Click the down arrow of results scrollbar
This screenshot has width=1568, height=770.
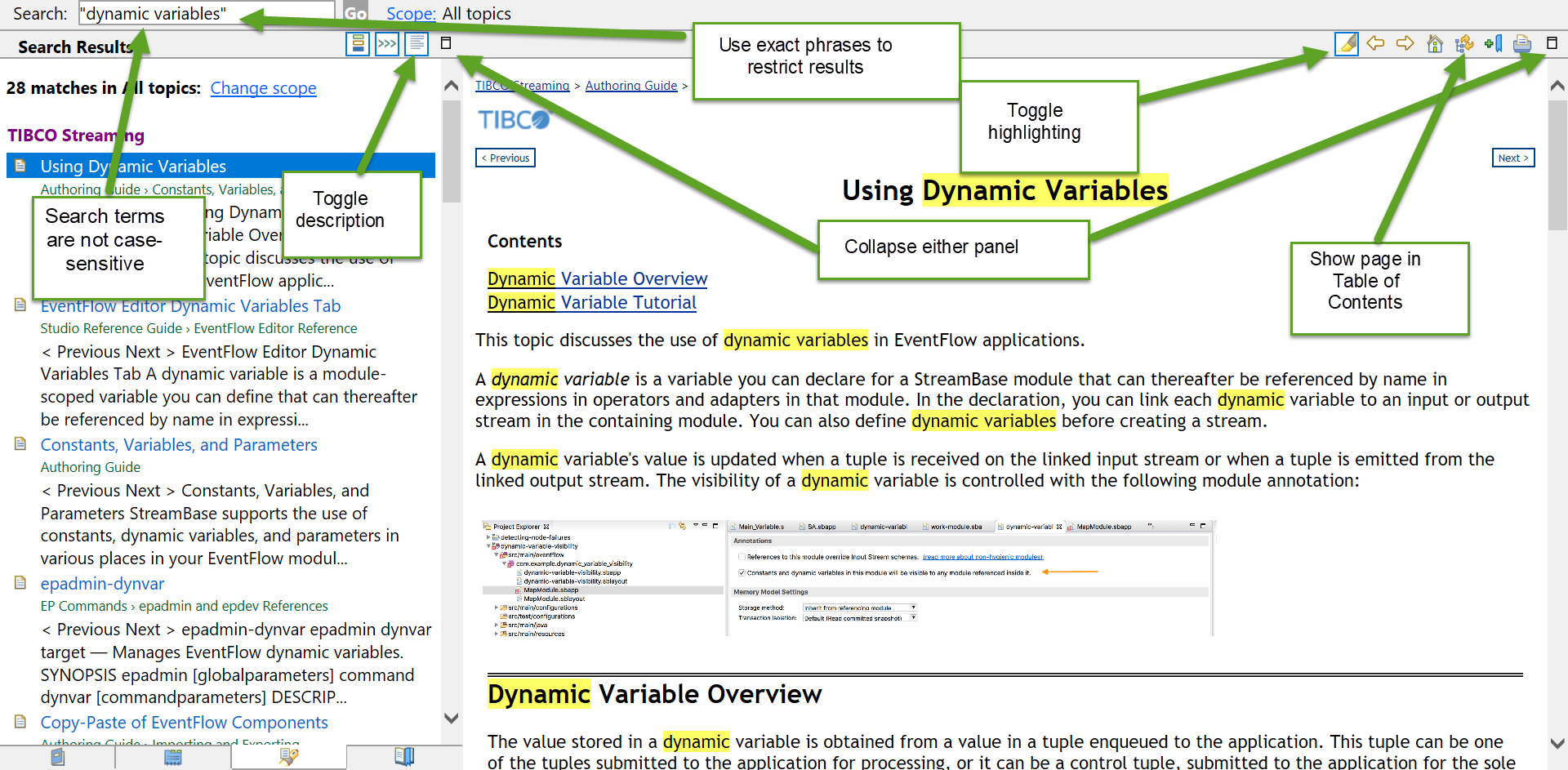pos(451,719)
